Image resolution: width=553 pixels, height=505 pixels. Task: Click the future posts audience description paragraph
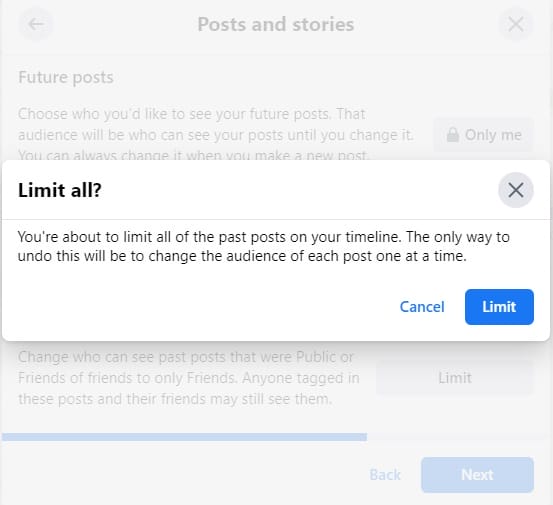[x=216, y=135]
